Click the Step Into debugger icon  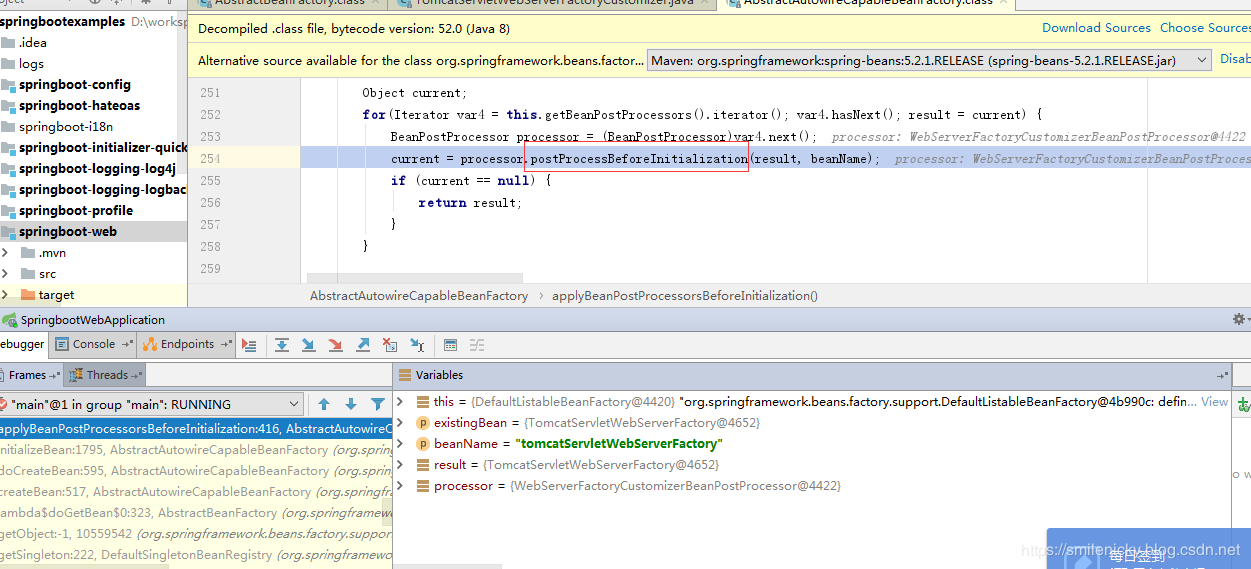click(x=309, y=345)
